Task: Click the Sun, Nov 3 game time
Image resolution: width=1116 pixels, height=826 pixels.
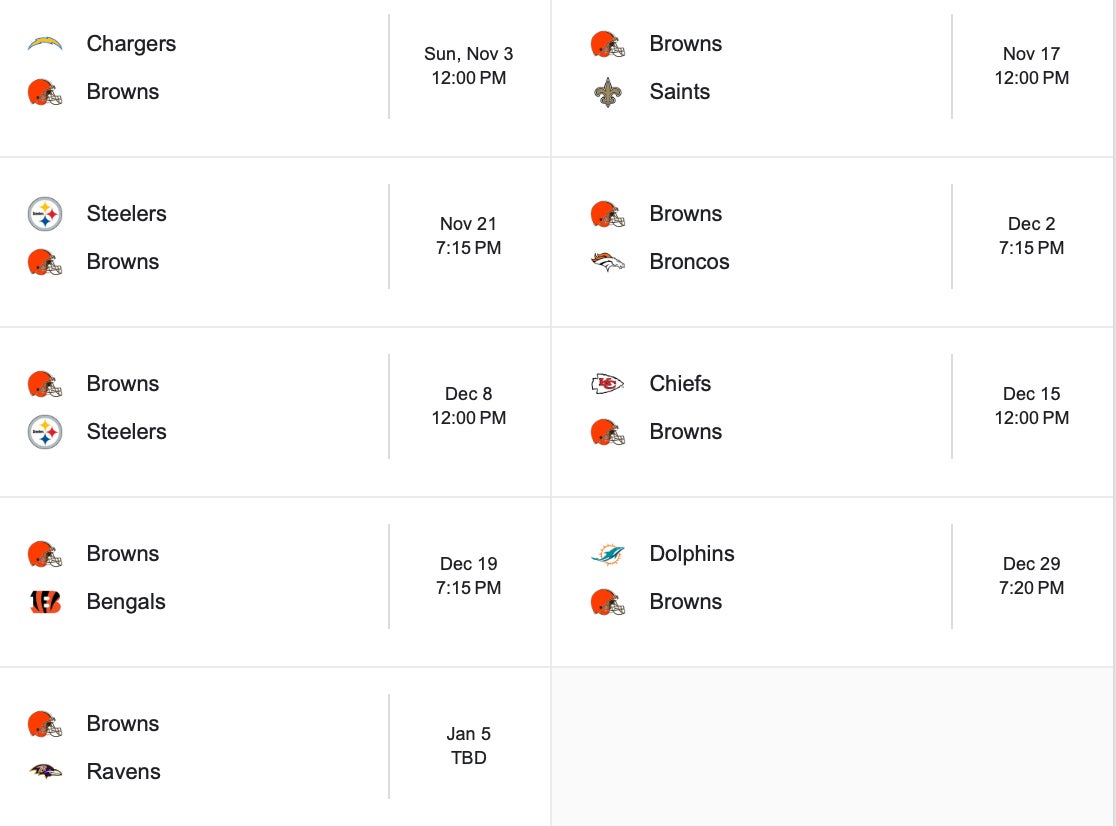Action: point(468,66)
